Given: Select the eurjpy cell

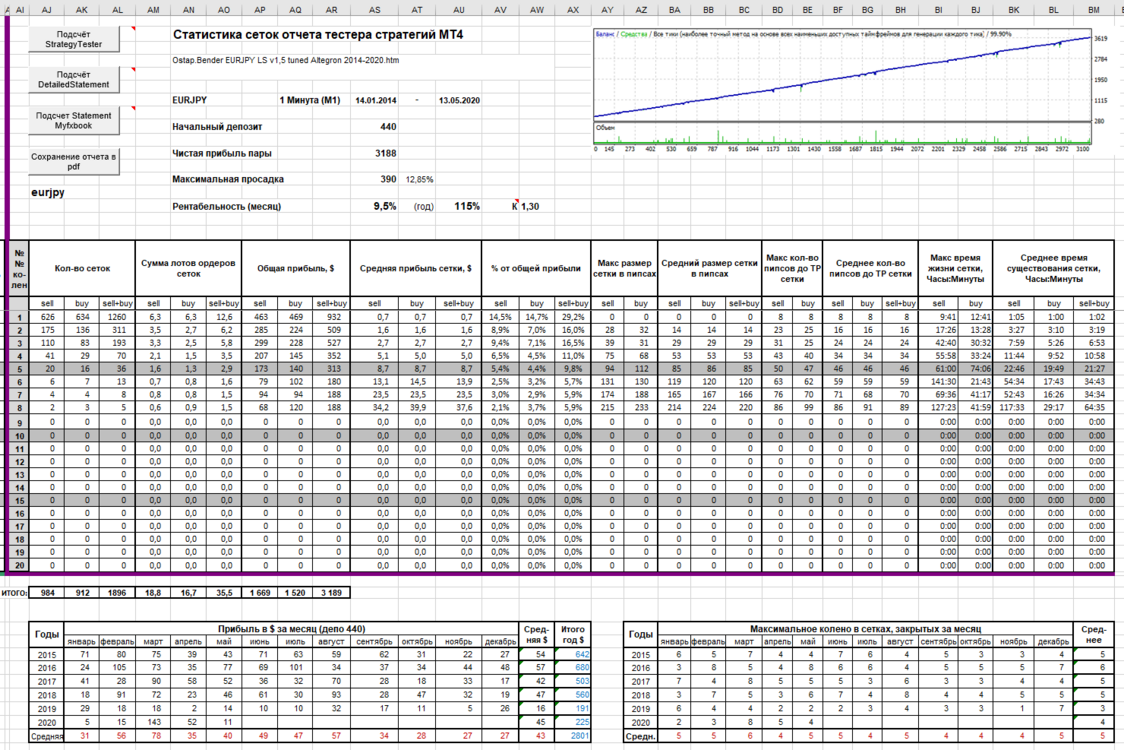Looking at the screenshot, I should 48,192.
